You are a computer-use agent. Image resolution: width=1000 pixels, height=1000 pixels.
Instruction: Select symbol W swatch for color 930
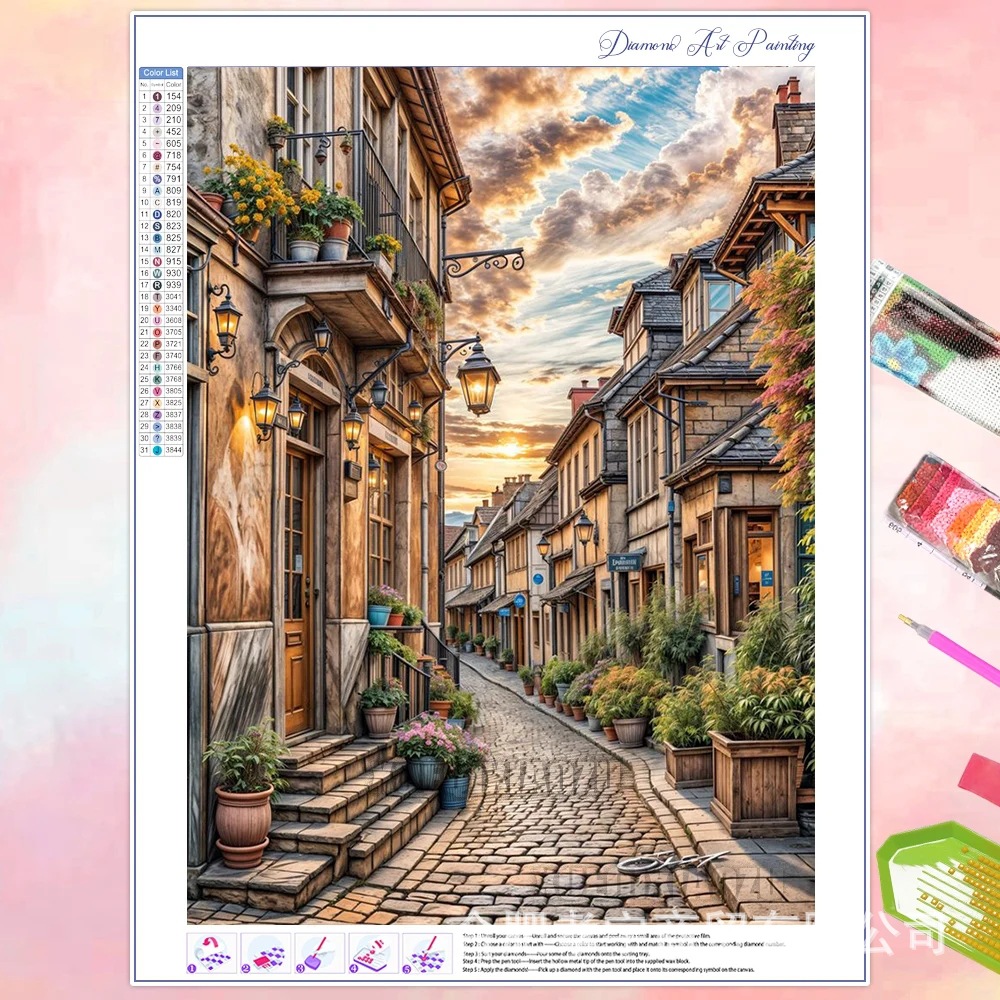coord(157,273)
